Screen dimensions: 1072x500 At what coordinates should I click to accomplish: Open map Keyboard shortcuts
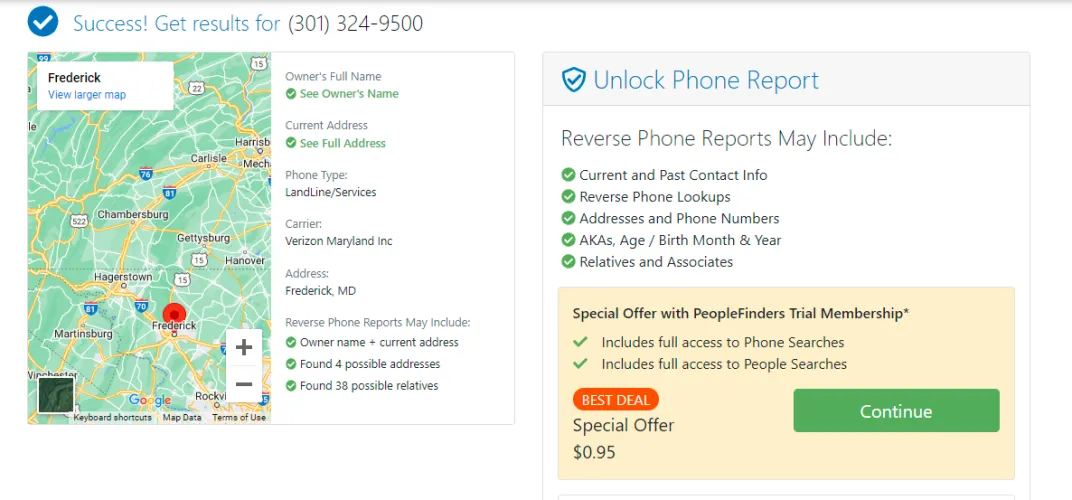[112, 418]
